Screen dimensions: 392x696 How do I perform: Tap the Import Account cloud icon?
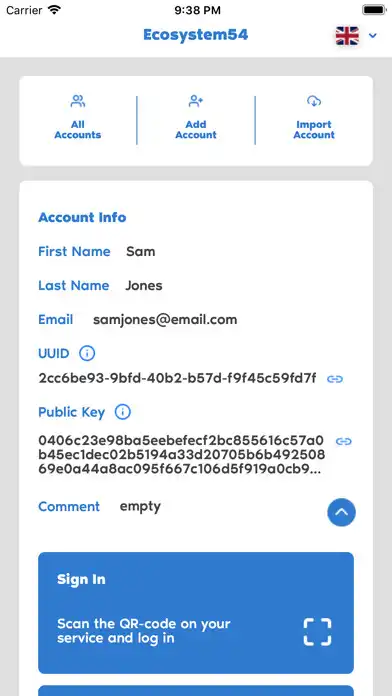coord(314,101)
